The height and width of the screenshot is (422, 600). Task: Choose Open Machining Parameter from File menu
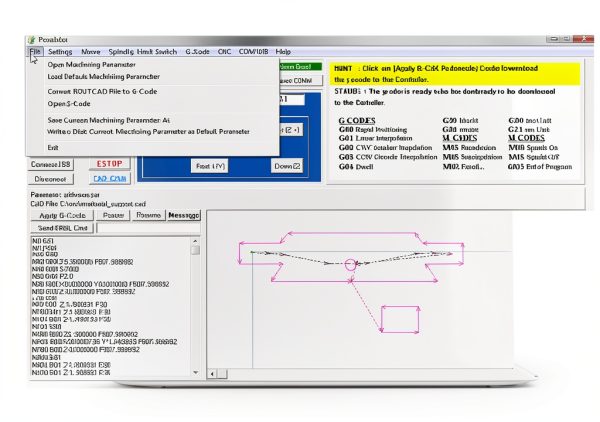tap(91, 65)
